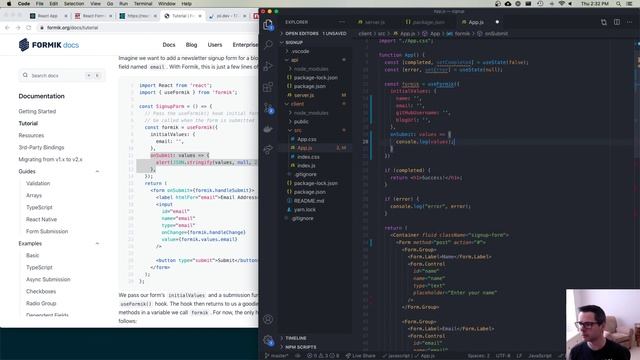Open the Docs link in the Formik header
The image size is (640, 360).
coord(169,45)
